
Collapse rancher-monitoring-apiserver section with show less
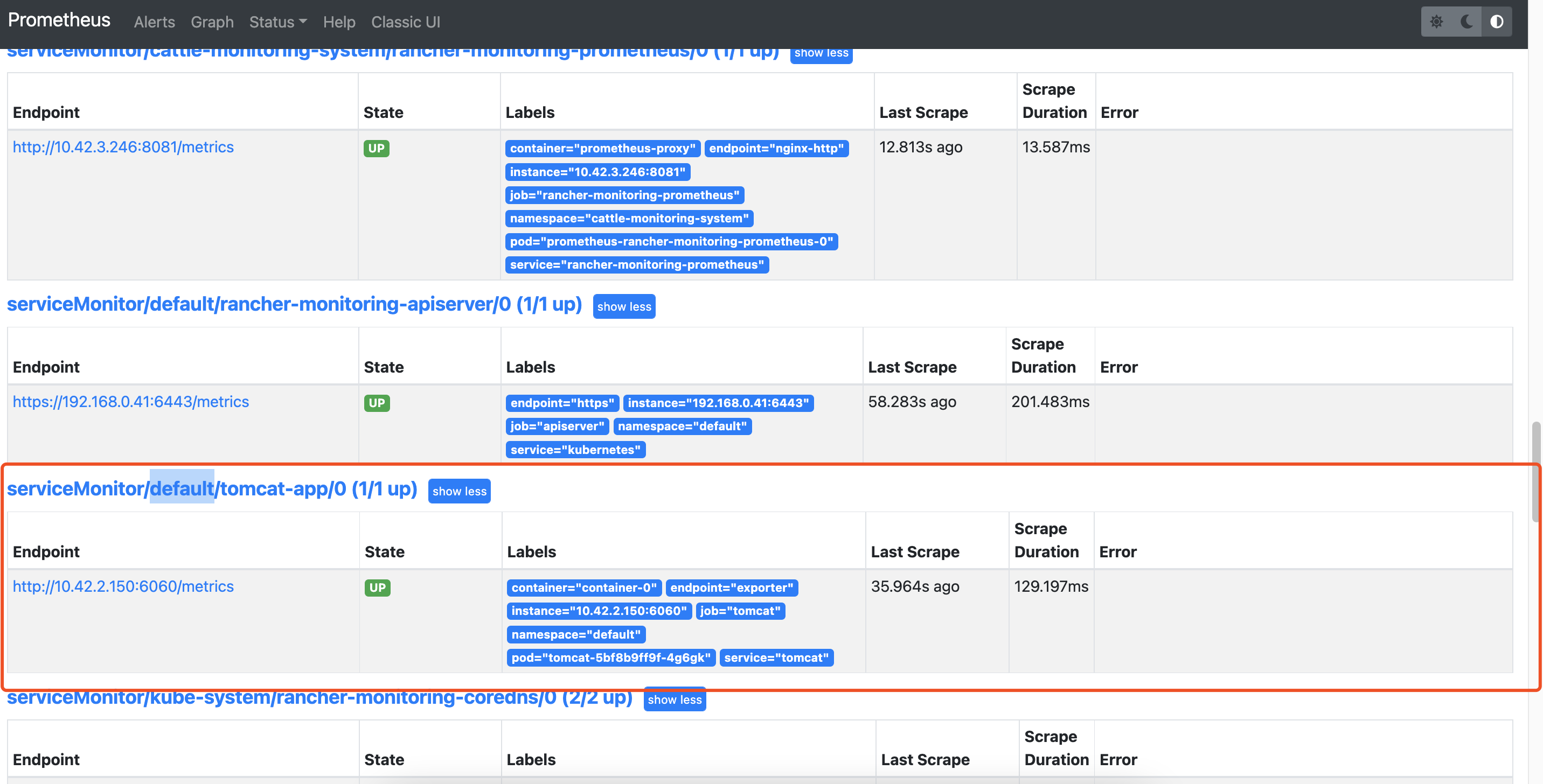click(x=623, y=306)
